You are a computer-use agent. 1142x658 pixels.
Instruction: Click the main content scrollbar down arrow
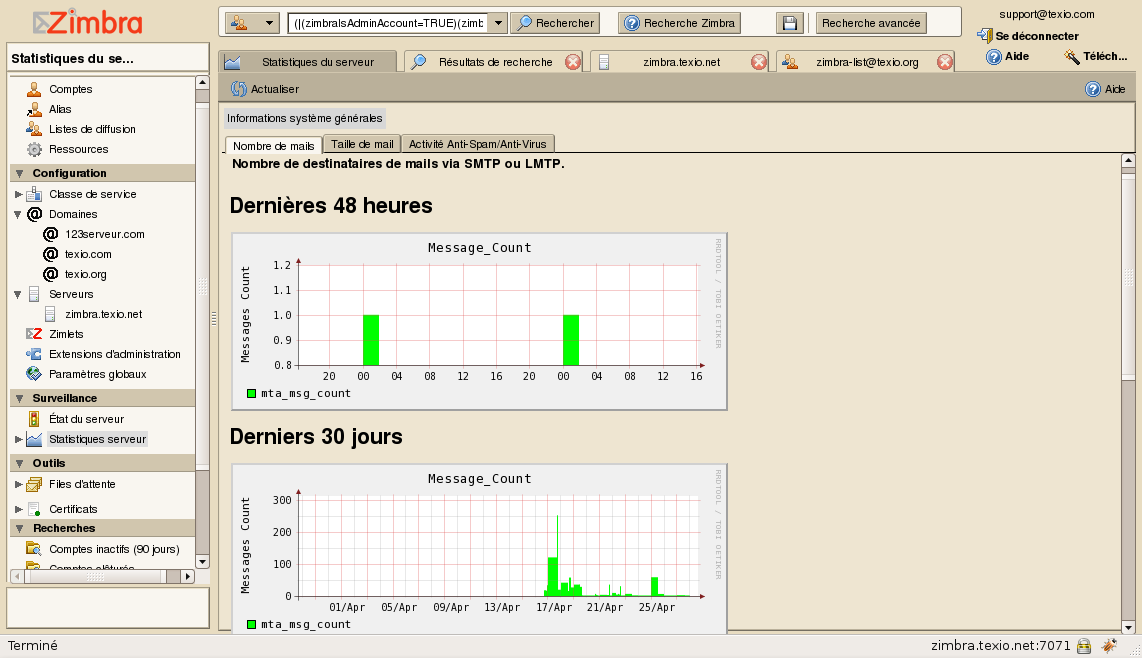point(1128,627)
